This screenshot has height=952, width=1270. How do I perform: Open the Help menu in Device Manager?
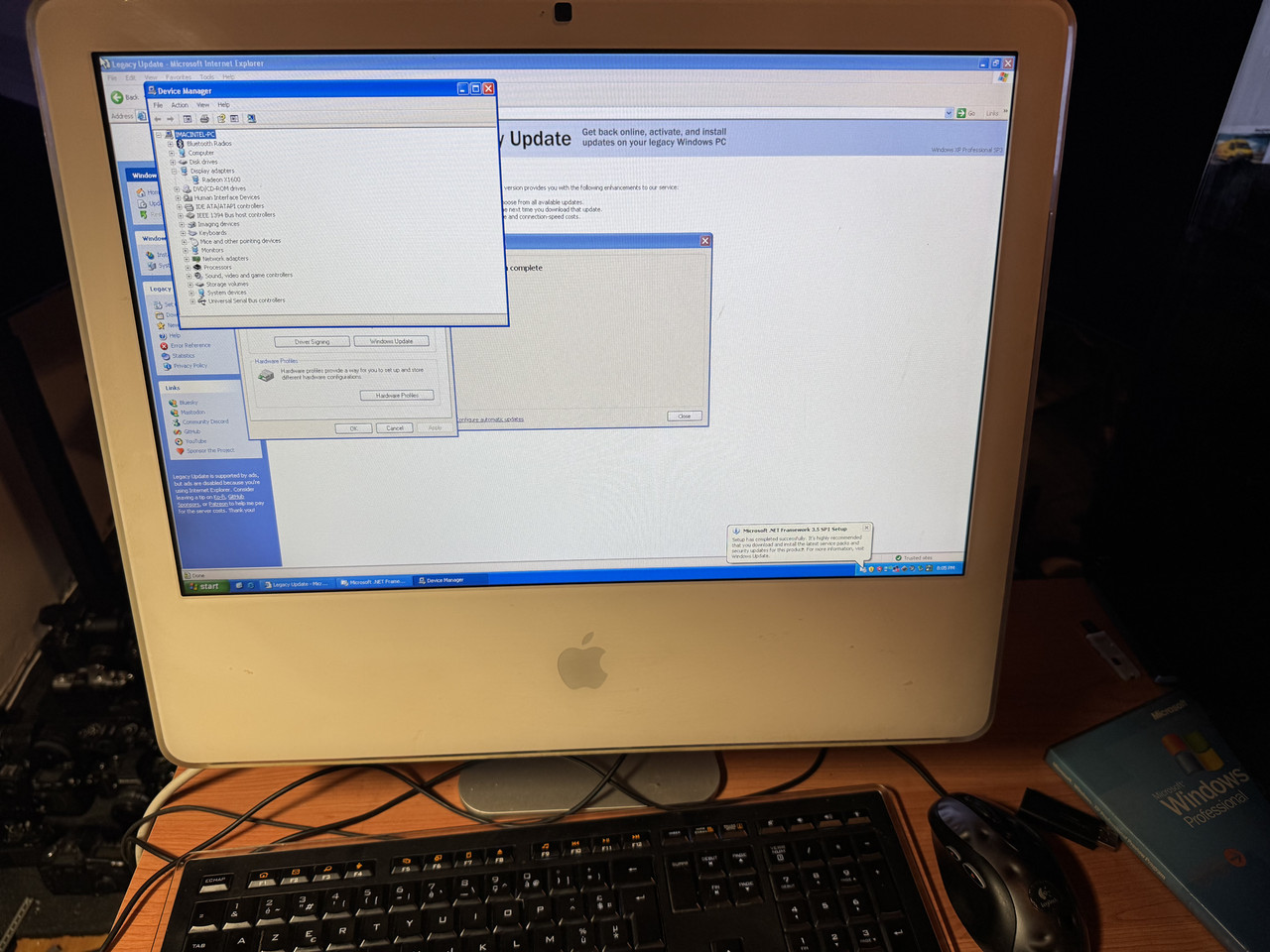click(x=223, y=105)
